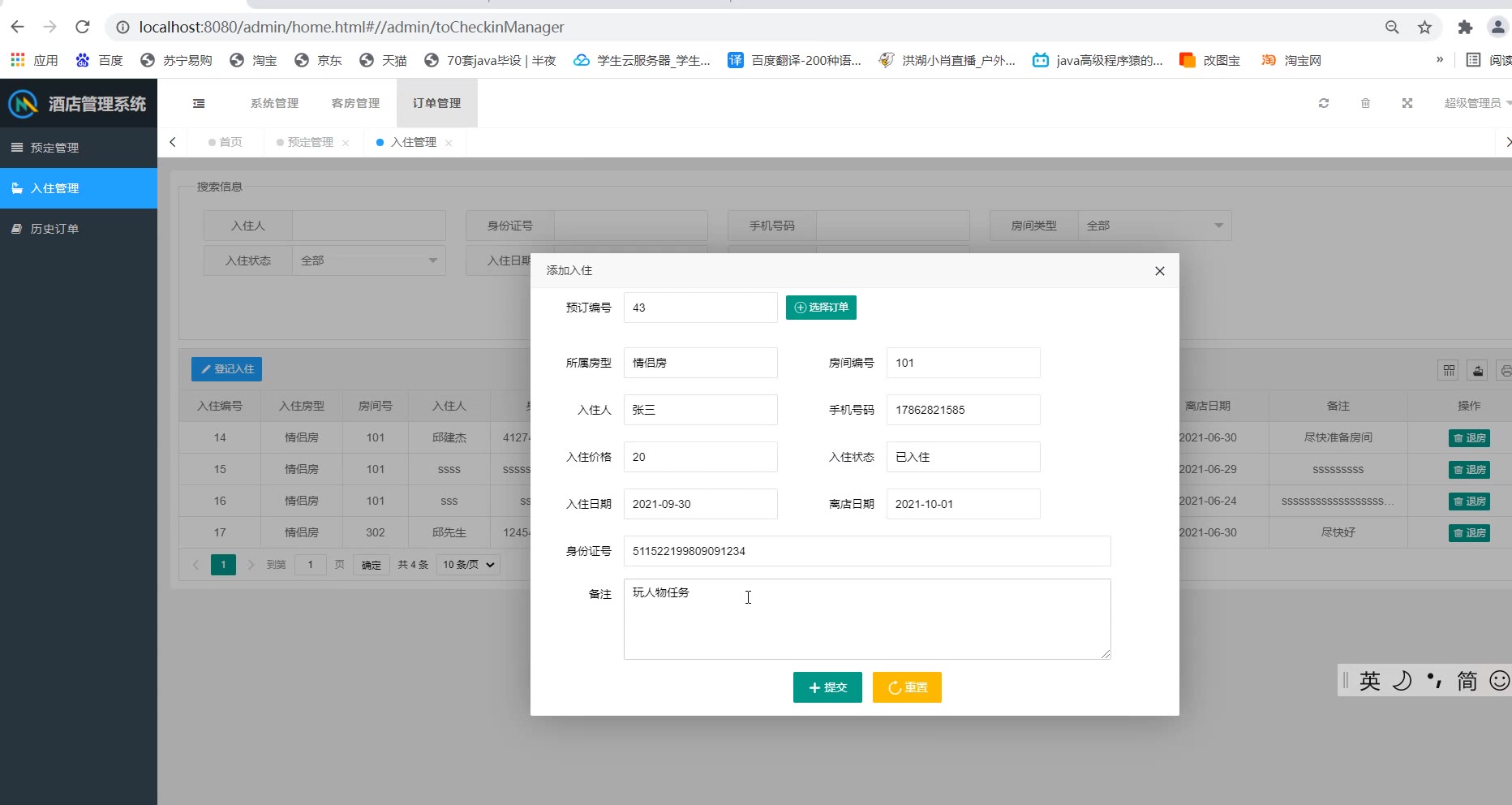Close the 添加入住 dialog
The image size is (1512, 805).
pyautogui.click(x=1159, y=271)
